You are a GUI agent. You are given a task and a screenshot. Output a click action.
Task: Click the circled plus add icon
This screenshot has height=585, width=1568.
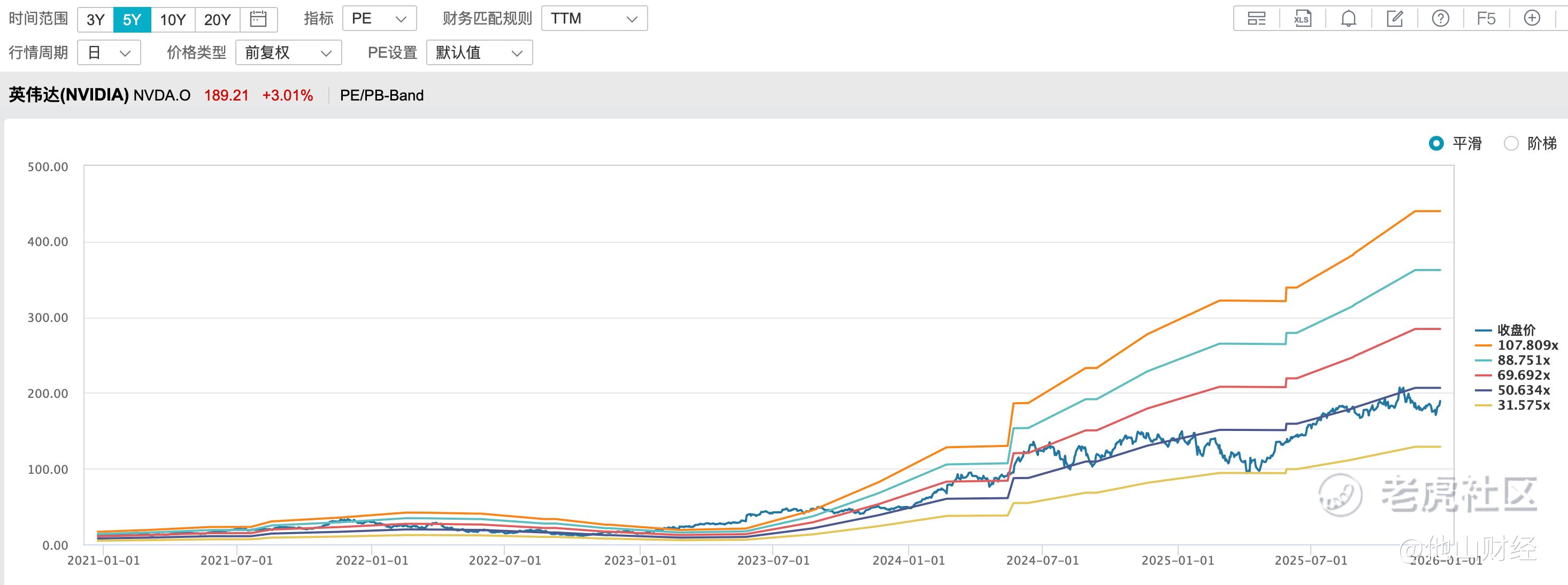click(1532, 18)
